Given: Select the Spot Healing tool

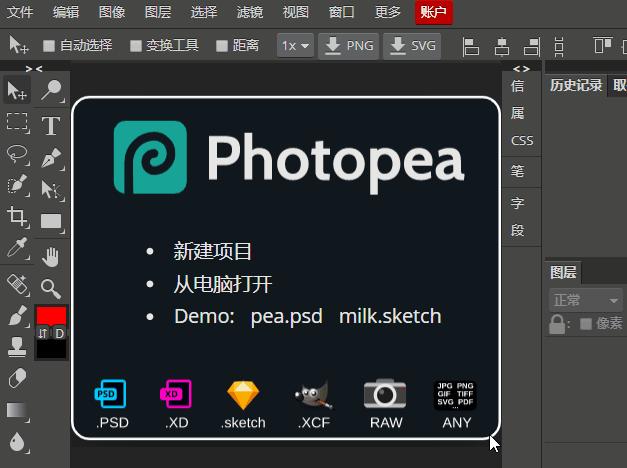Looking at the screenshot, I should [x=17, y=284].
